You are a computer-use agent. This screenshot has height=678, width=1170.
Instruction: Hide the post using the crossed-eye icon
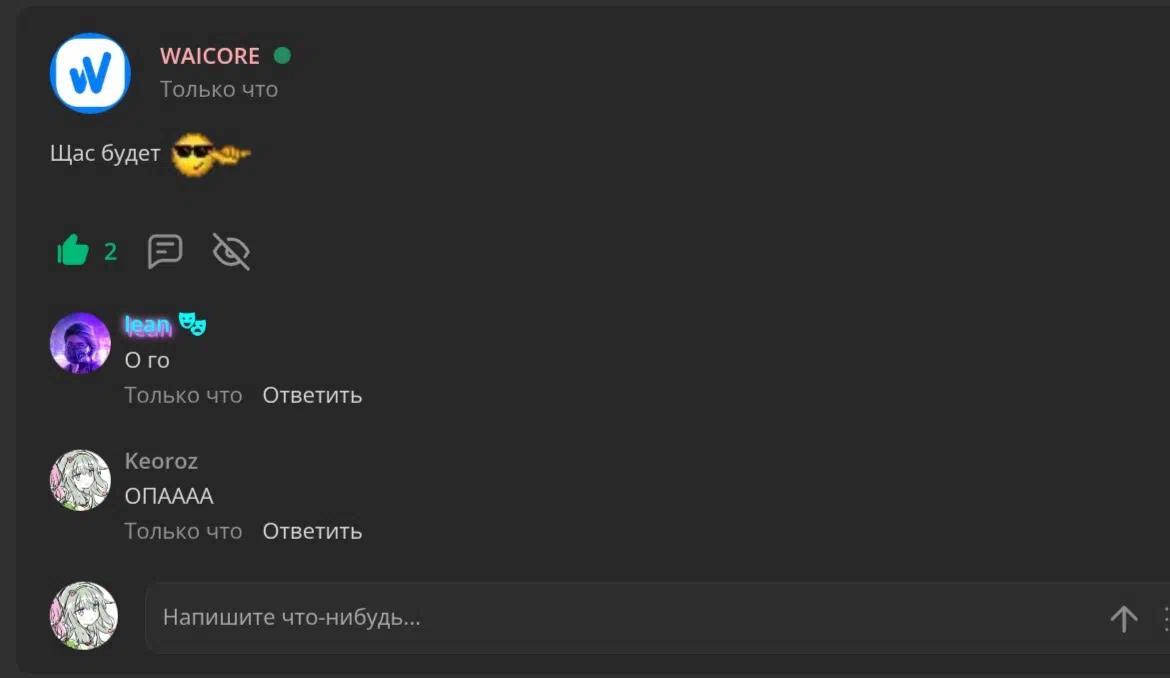click(x=231, y=251)
